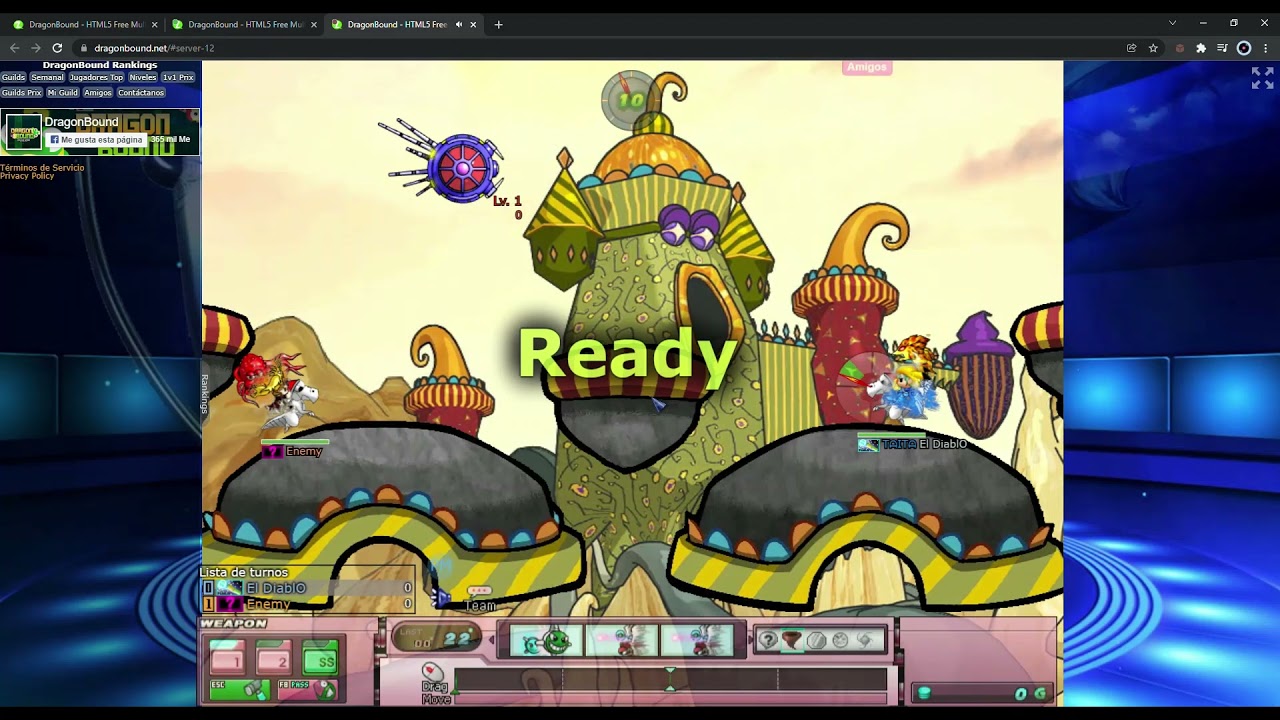This screenshot has height=720, width=1280.
Task: Click Facebook Me gusta esta página button
Action: pos(97,140)
